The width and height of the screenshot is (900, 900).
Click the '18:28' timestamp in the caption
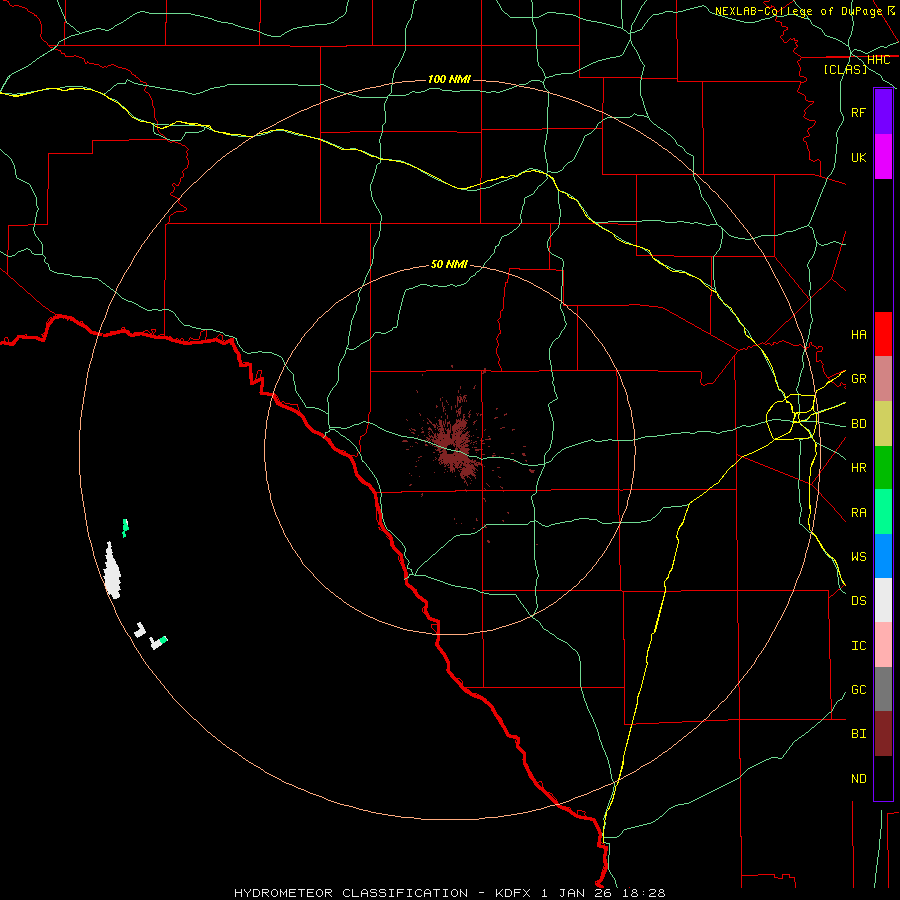(x=643, y=893)
